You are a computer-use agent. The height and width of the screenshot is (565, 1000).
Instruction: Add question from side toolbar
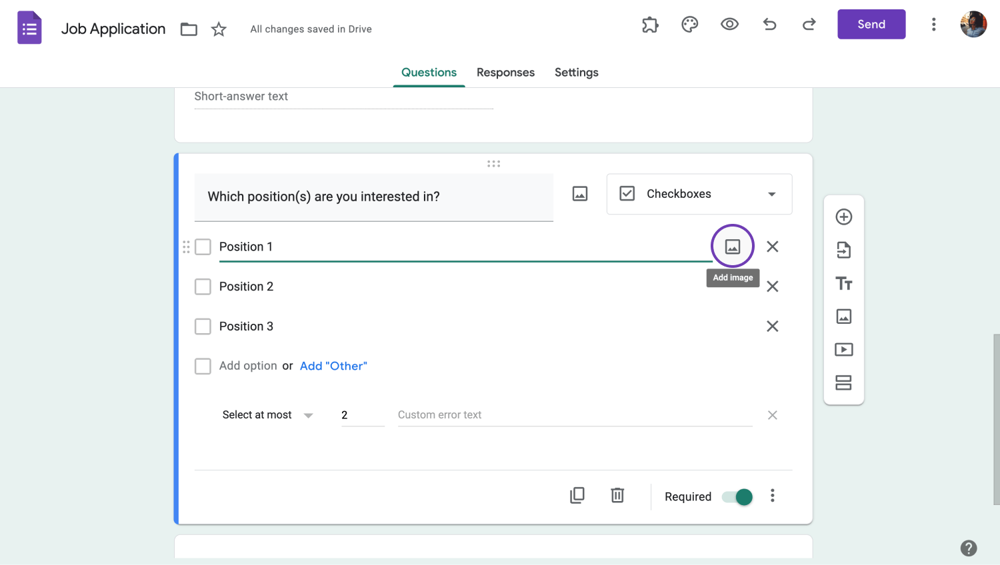[844, 217]
